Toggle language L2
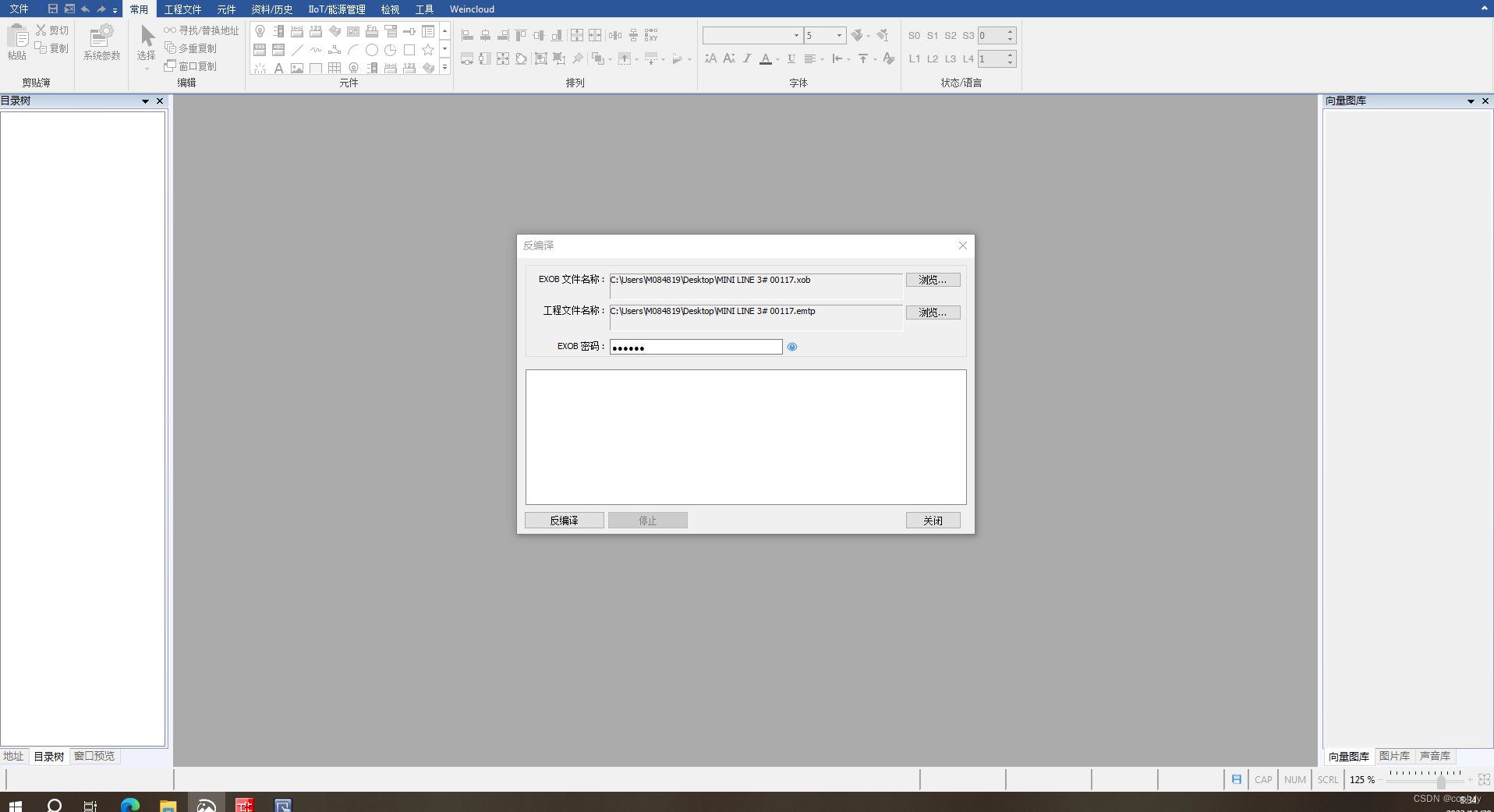The image size is (1494, 812). click(933, 59)
